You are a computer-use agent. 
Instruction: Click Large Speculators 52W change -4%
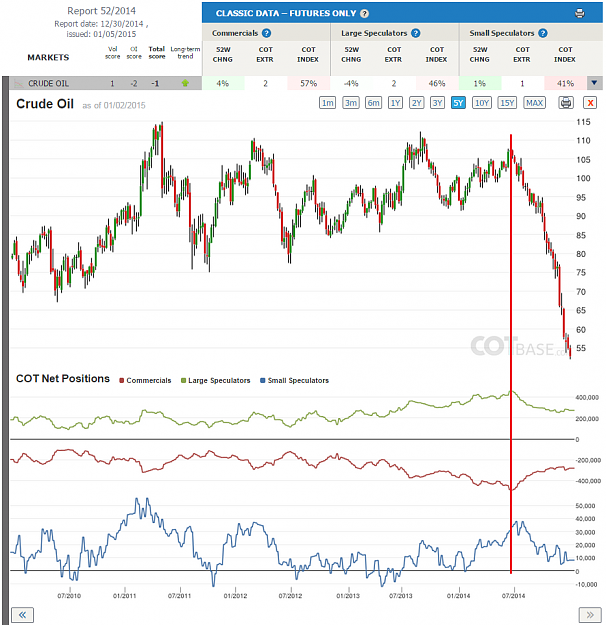(x=351, y=83)
